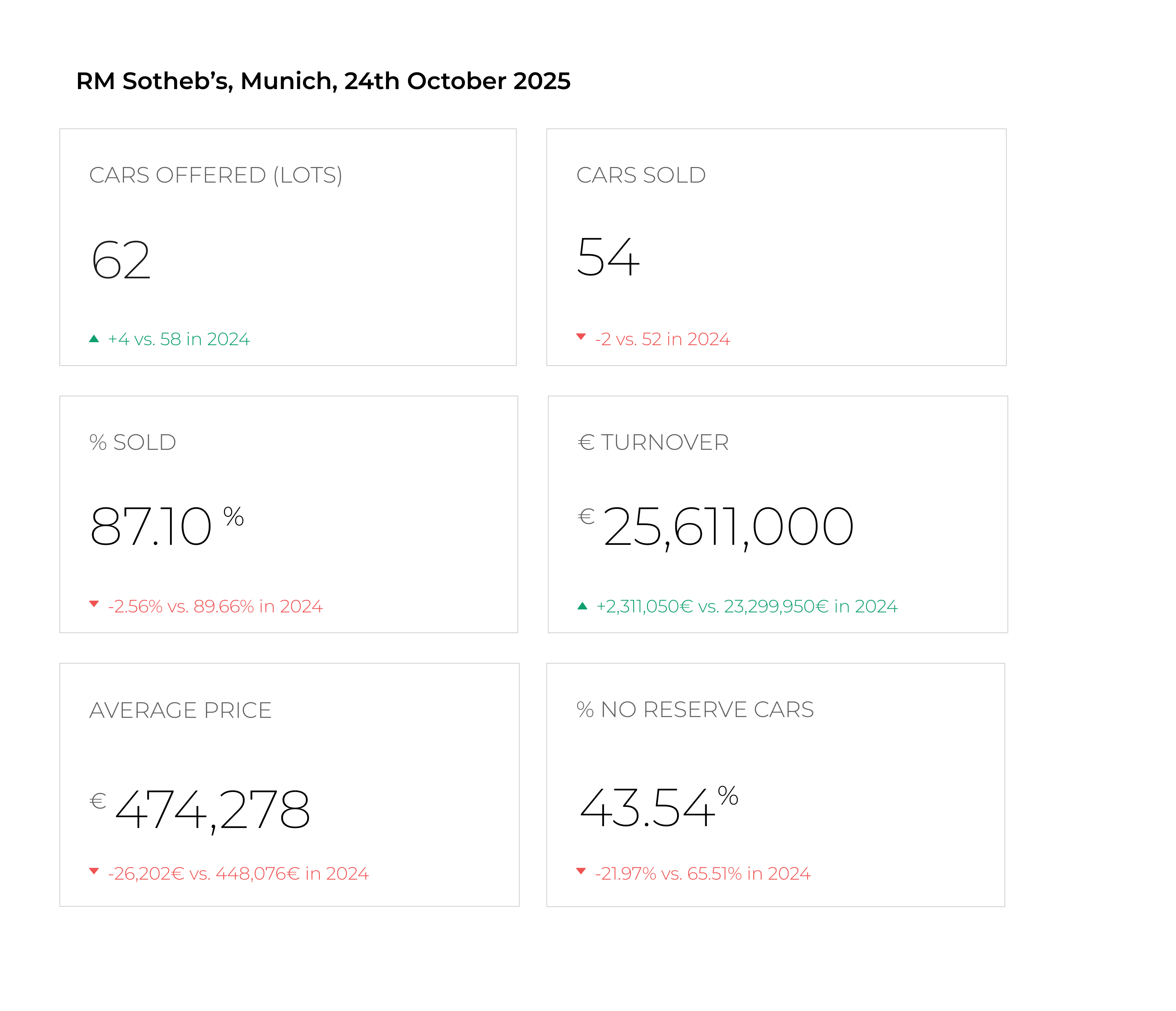
Task: Click the euro symbol before 474,278
Action: tap(98, 801)
